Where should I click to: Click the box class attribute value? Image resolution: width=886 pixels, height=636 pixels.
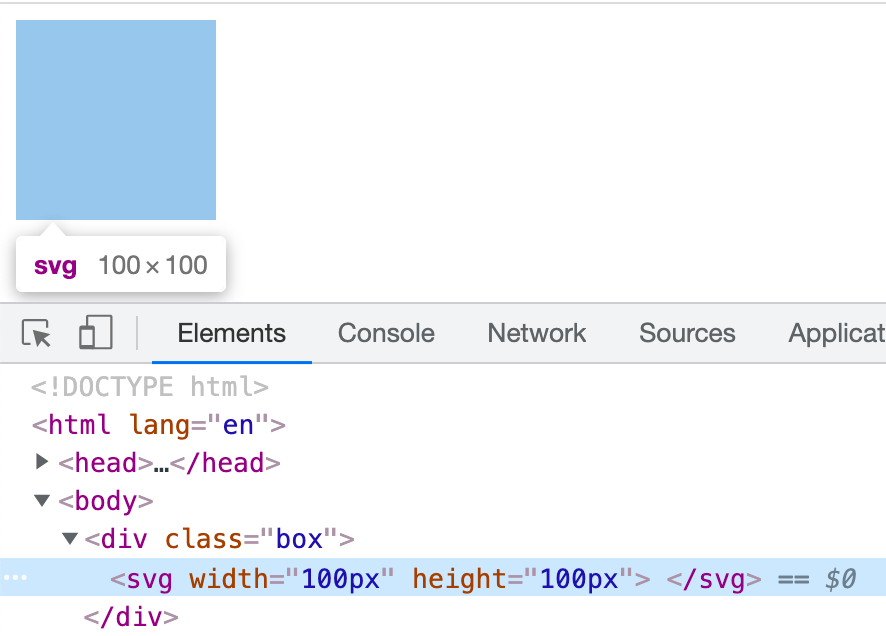299,540
